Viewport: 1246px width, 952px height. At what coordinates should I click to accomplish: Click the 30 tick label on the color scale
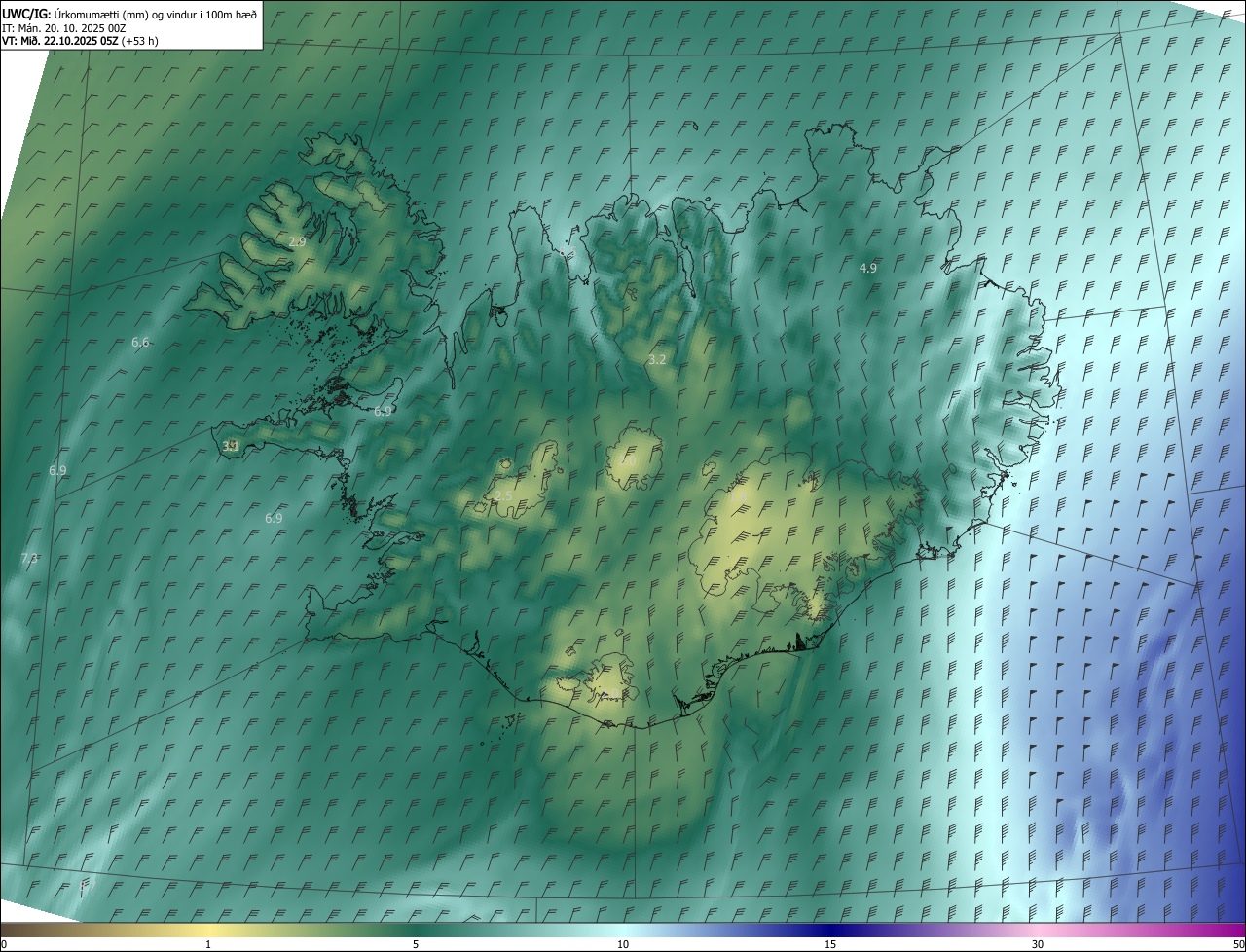click(1038, 944)
